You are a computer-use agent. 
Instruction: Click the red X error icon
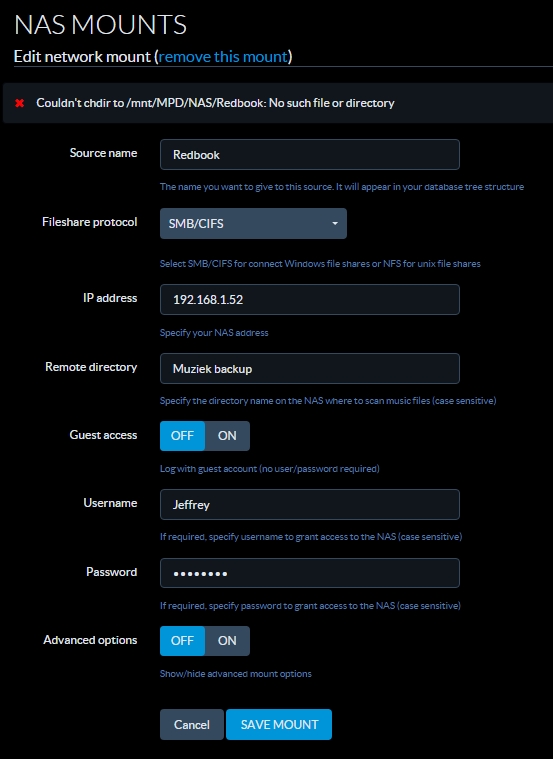pyautogui.click(x=19, y=103)
